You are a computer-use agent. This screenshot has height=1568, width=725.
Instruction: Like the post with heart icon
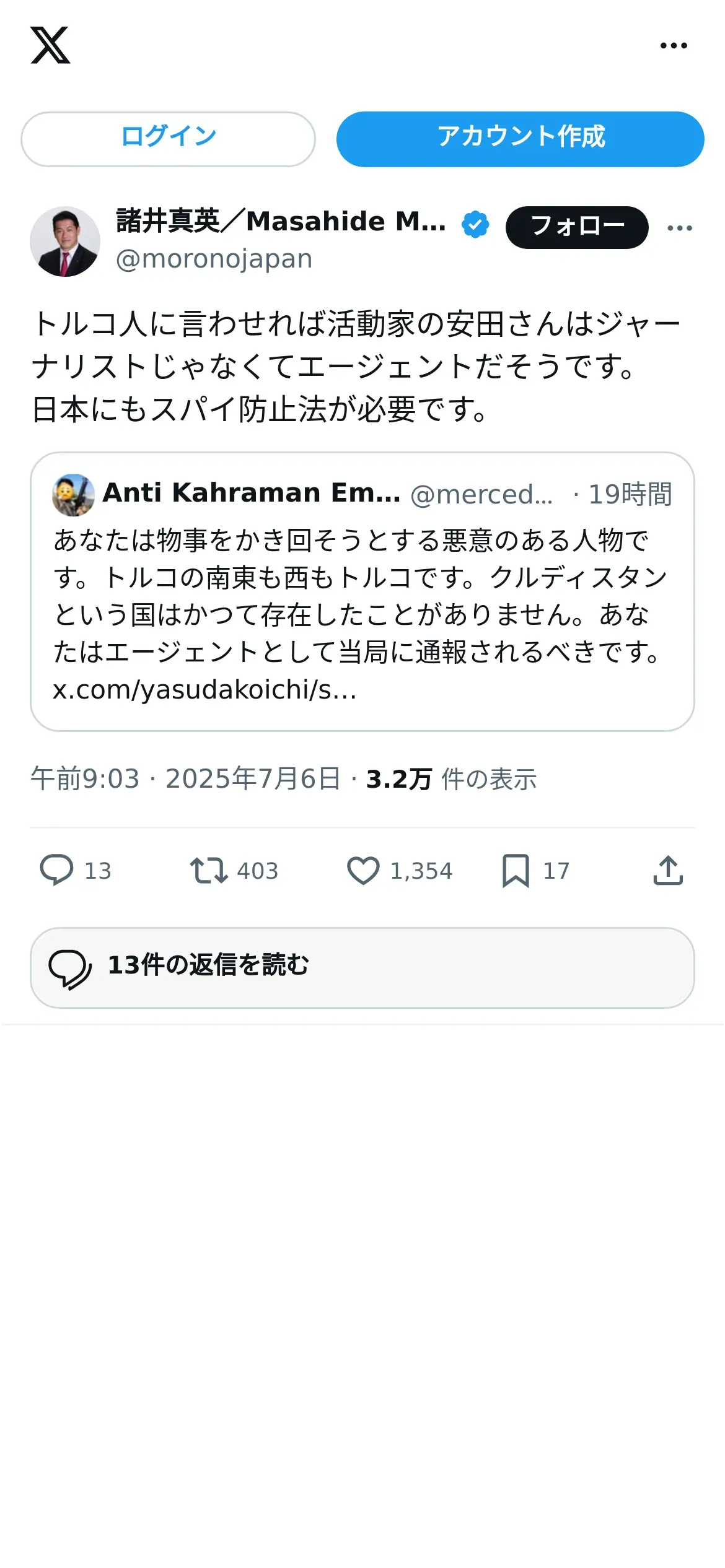point(363,870)
